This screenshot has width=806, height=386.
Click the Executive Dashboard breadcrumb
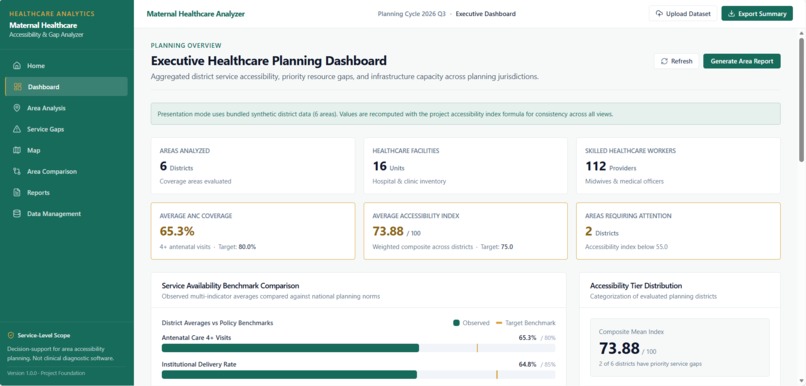click(x=485, y=14)
